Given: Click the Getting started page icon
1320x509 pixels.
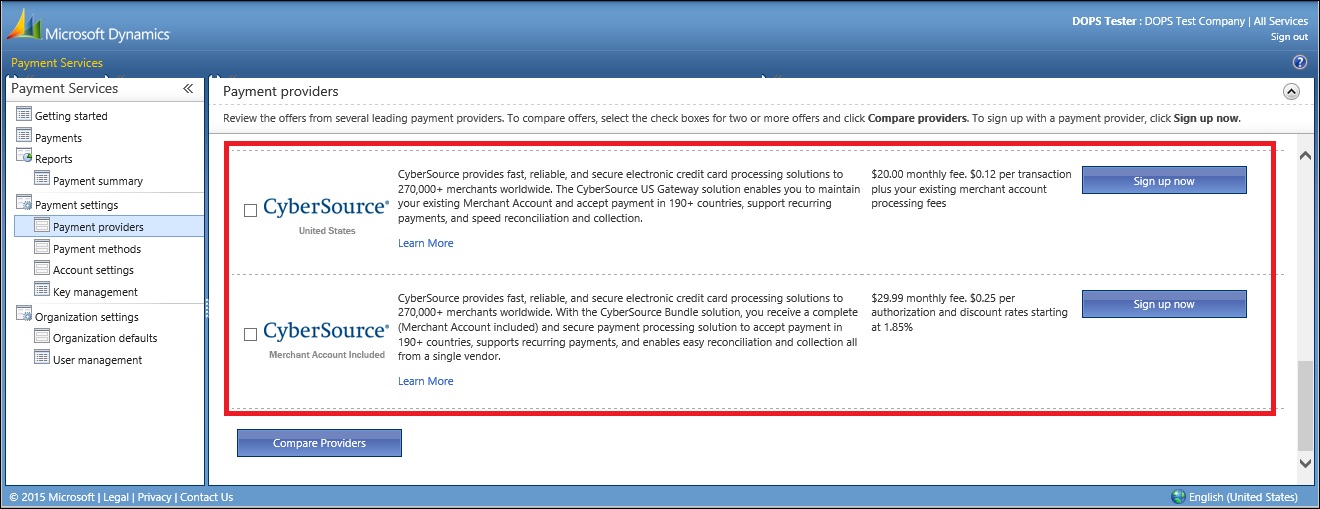Looking at the screenshot, I should click(24, 115).
